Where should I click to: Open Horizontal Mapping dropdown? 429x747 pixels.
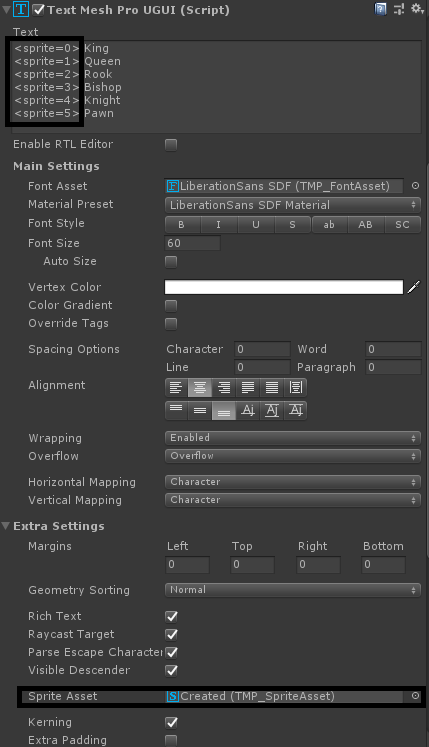pos(293,482)
